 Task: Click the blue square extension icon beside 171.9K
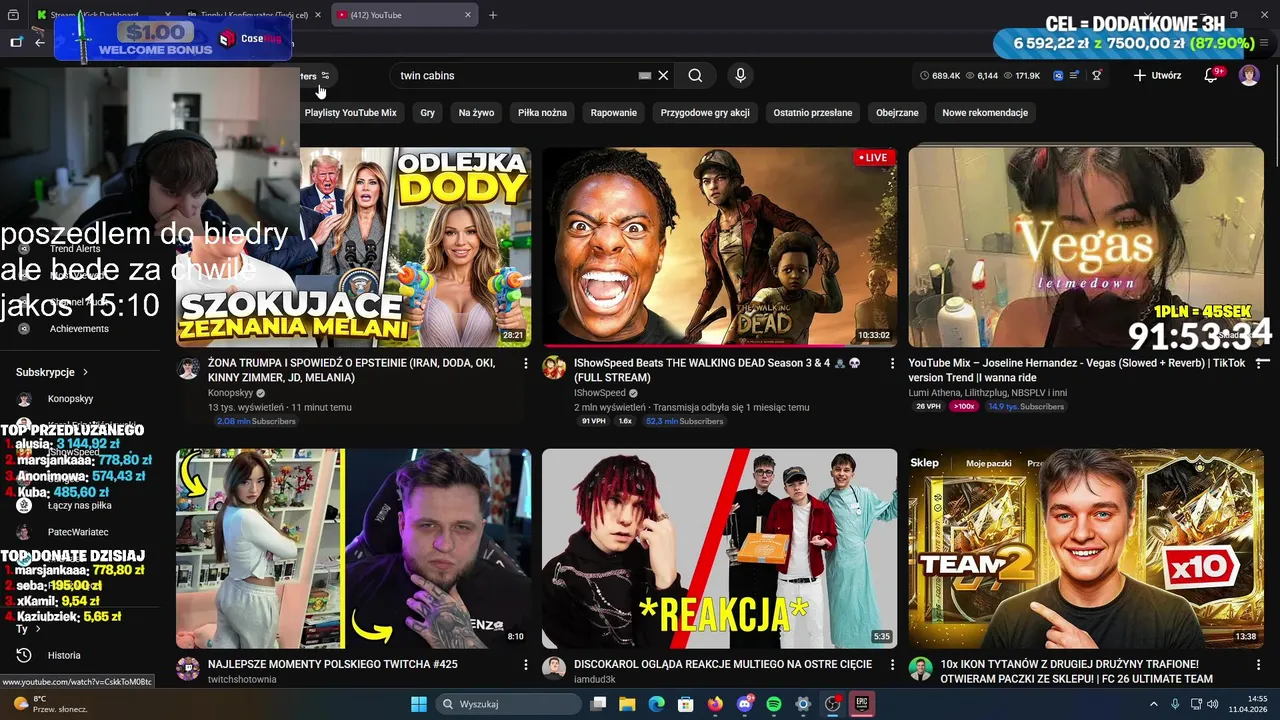[x=1058, y=75]
